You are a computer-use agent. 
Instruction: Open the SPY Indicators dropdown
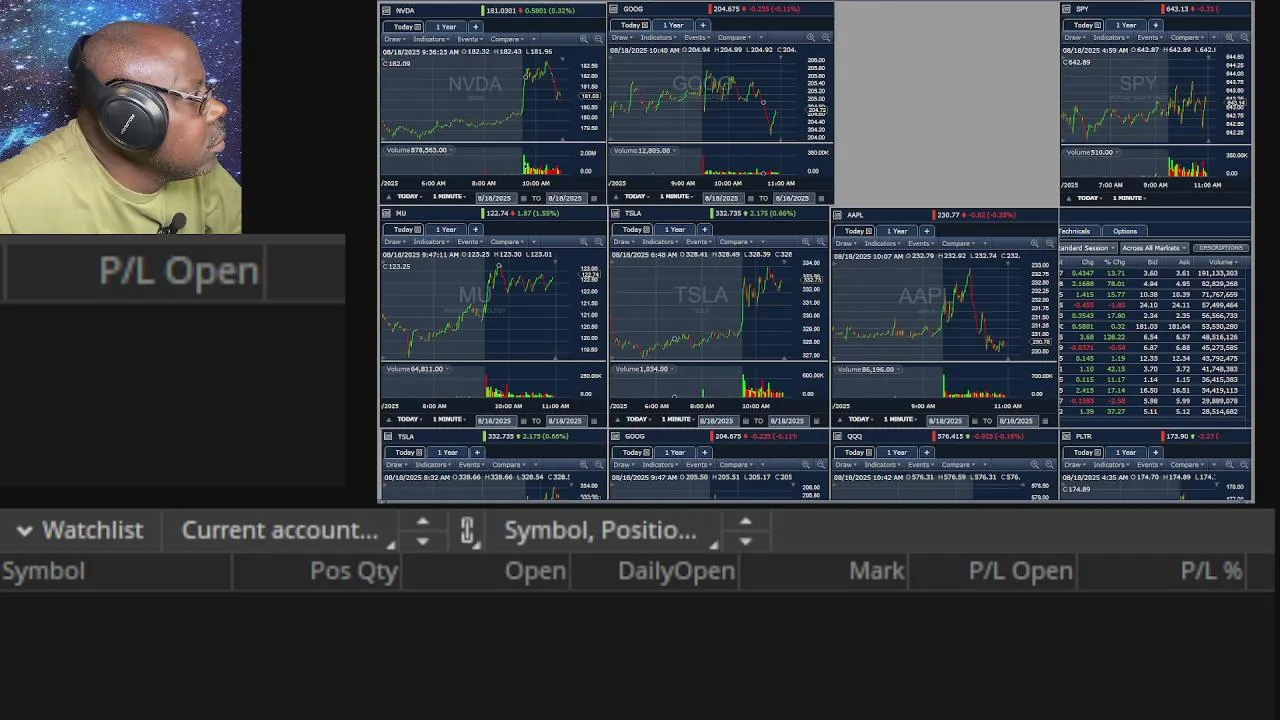1109,37
